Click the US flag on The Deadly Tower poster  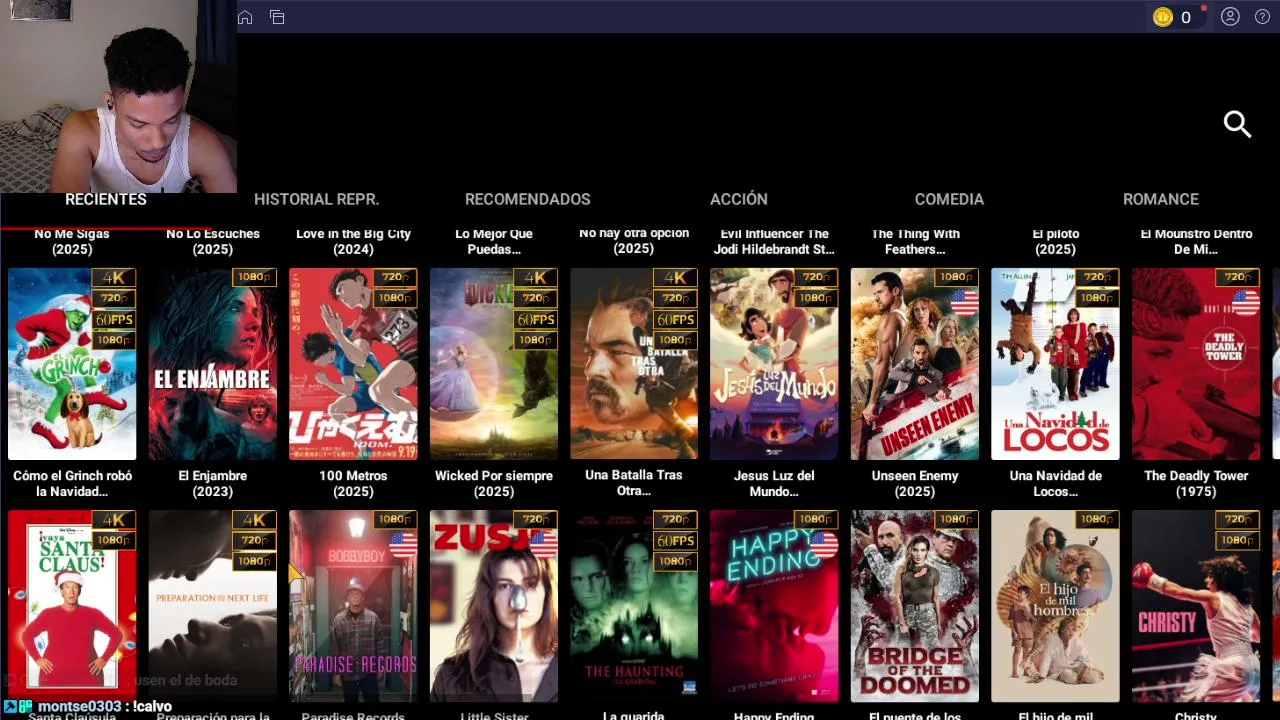[x=1245, y=301]
